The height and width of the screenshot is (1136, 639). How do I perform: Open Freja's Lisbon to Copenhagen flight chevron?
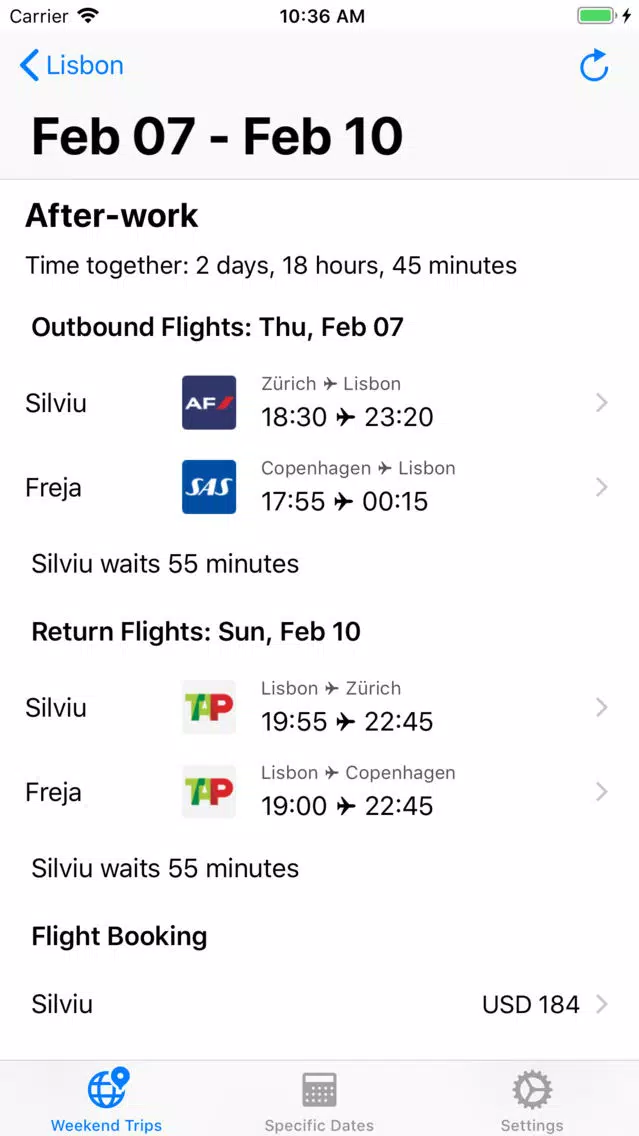601,793
